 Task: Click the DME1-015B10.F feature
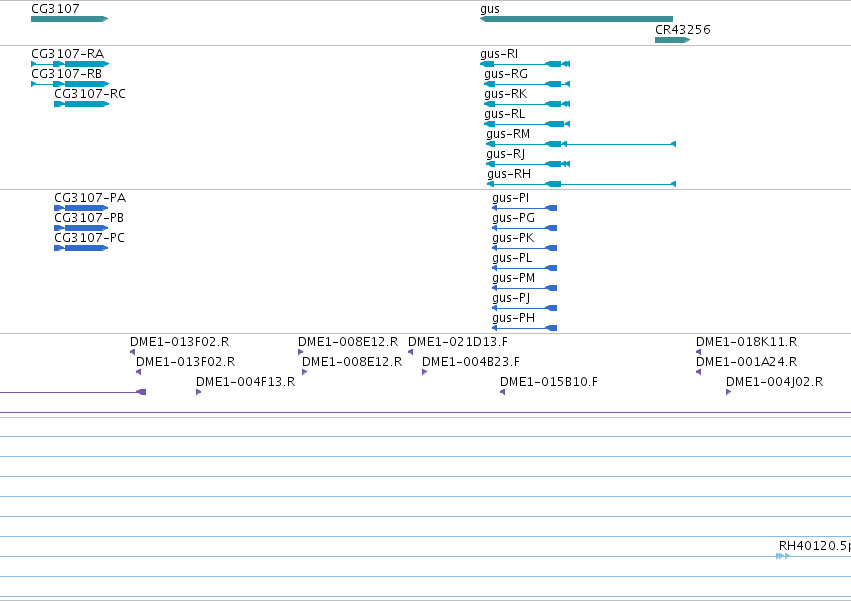503,392
